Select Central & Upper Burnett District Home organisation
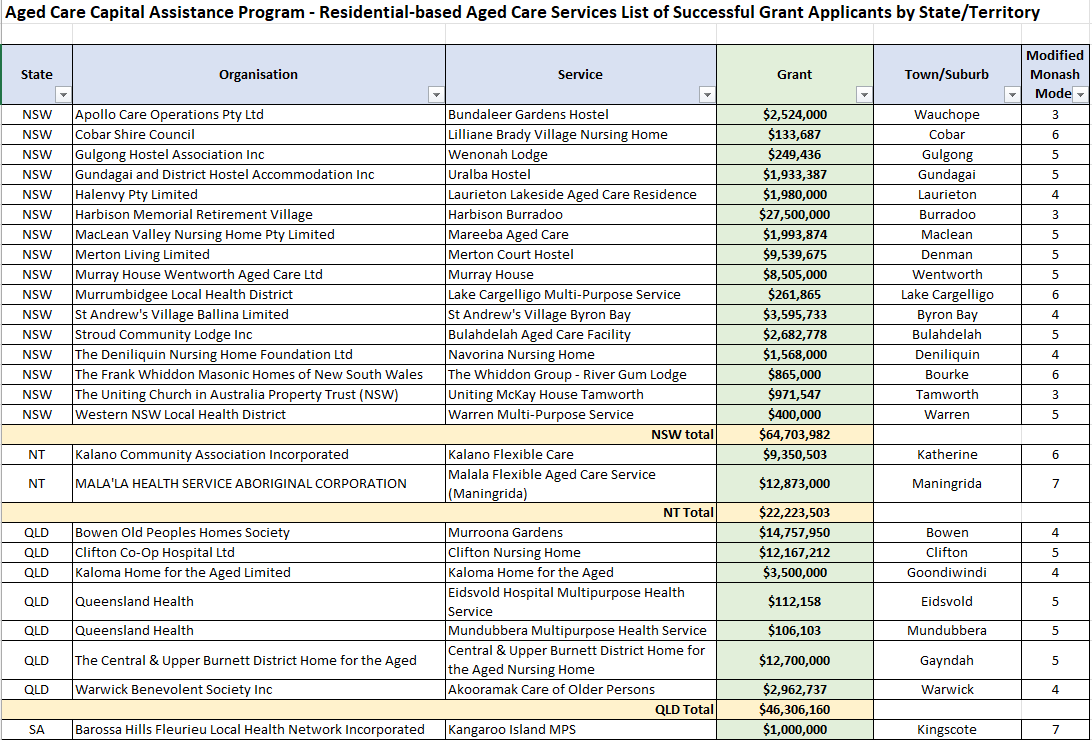The width and height of the screenshot is (1092, 740). (x=258, y=660)
